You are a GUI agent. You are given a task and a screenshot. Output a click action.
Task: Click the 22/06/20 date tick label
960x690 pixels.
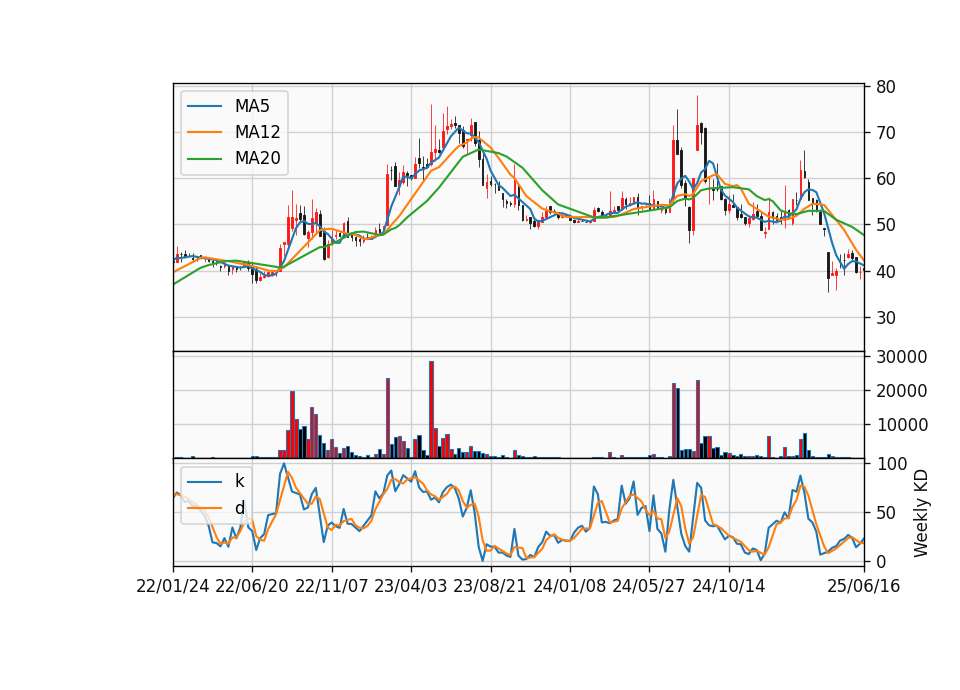coord(252,586)
